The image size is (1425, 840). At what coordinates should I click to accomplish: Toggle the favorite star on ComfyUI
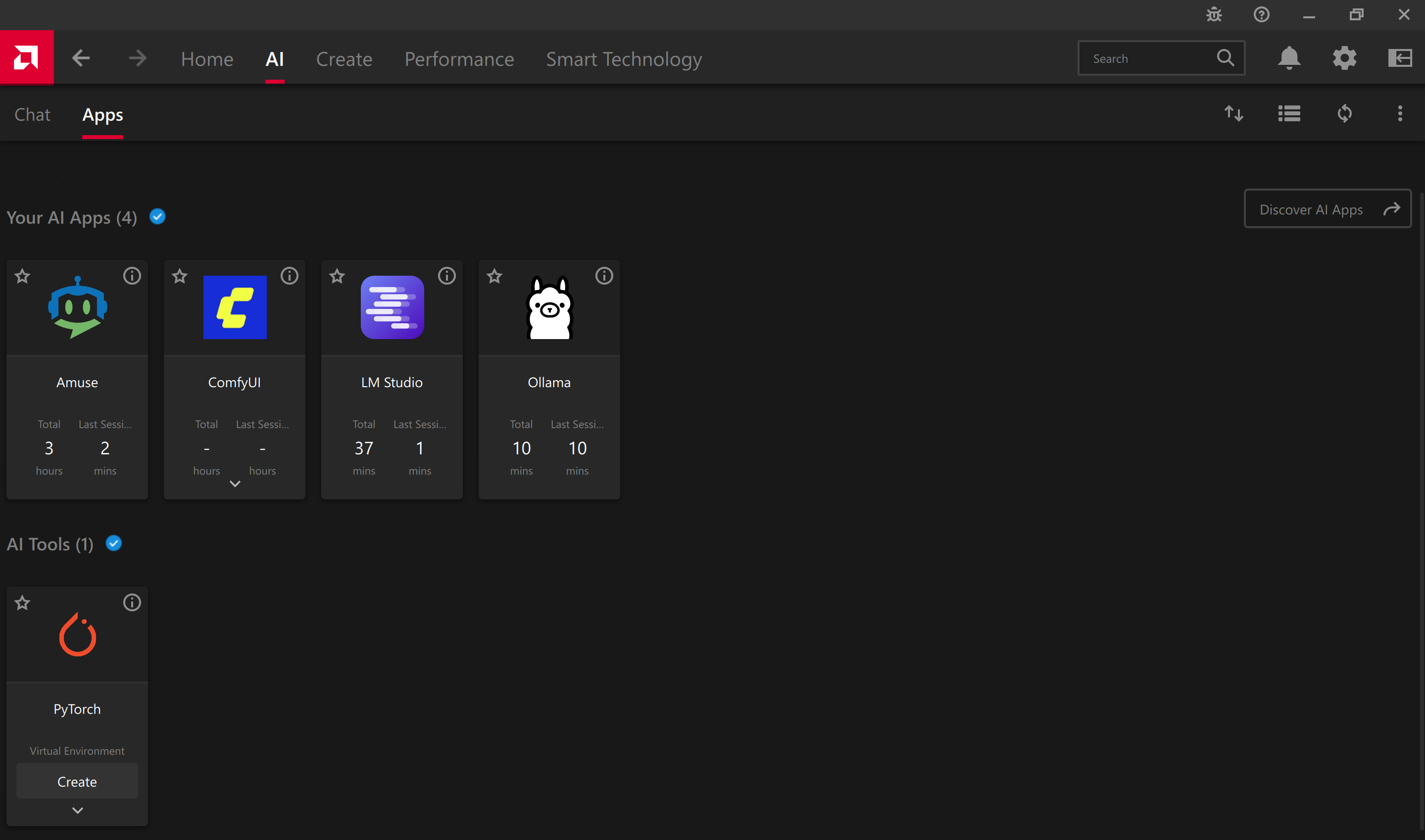pyautogui.click(x=180, y=276)
